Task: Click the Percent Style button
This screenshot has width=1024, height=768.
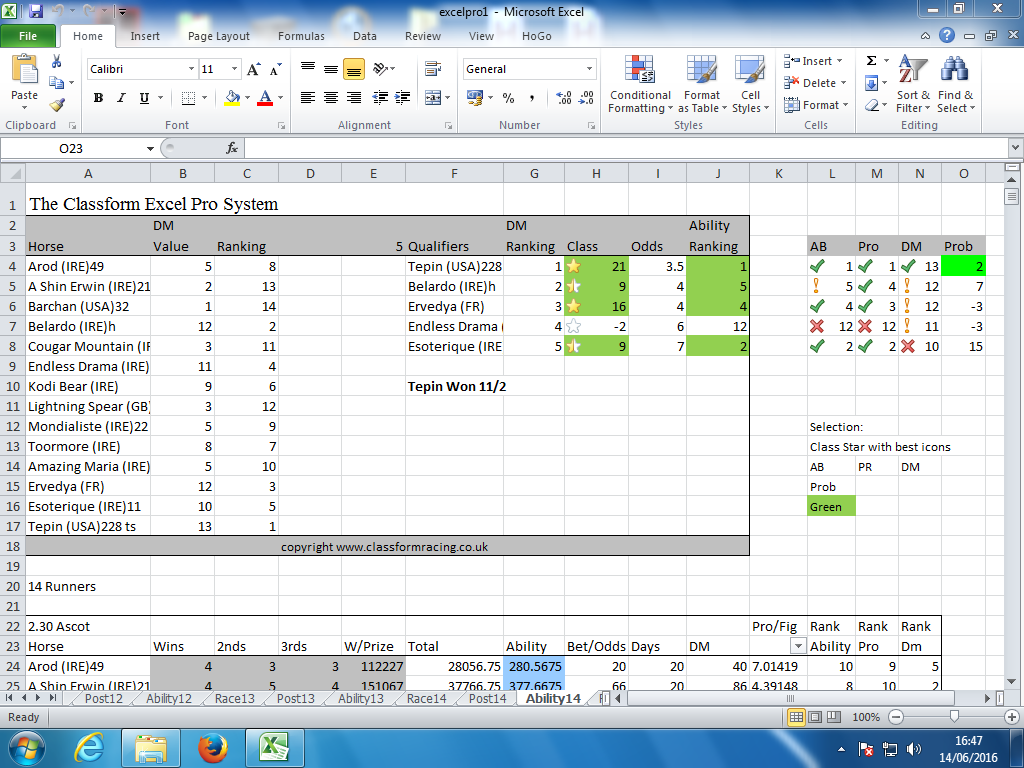Action: click(508, 98)
